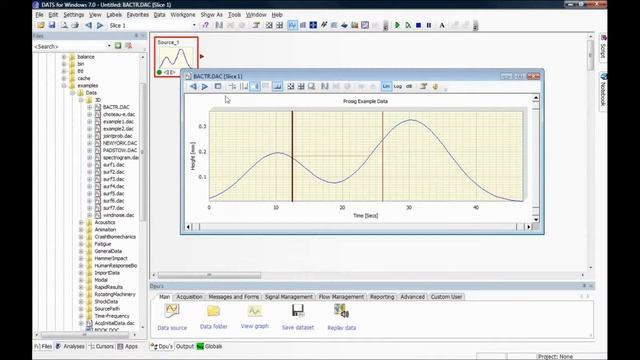Viewport: 640px width, 360px height.
Task: Click the worksheet horizontal scrollbar thumb
Action: (x=209, y=276)
